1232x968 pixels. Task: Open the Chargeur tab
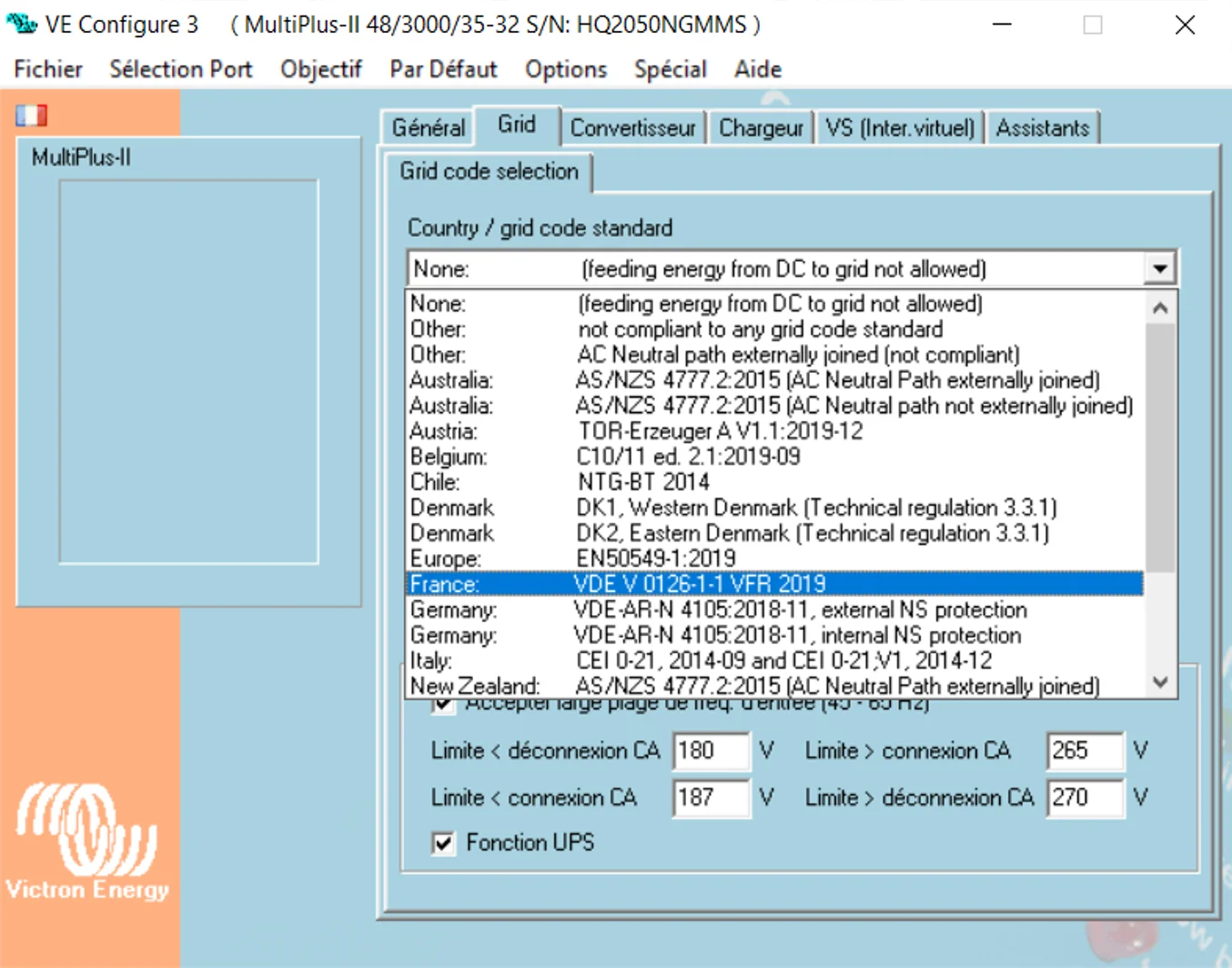(762, 128)
